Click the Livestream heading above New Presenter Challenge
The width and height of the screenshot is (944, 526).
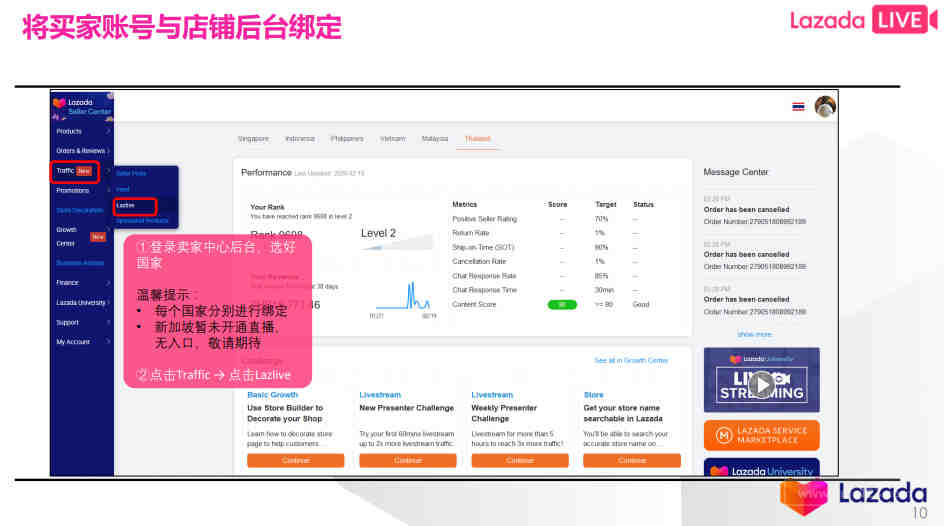(x=380, y=395)
